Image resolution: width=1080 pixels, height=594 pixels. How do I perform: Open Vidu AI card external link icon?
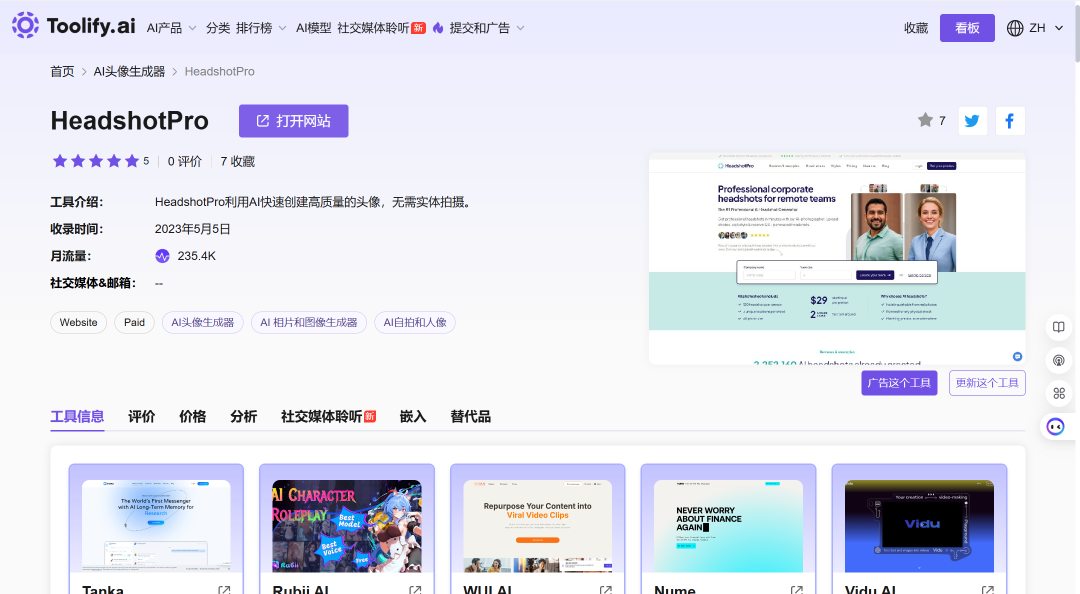(988, 590)
